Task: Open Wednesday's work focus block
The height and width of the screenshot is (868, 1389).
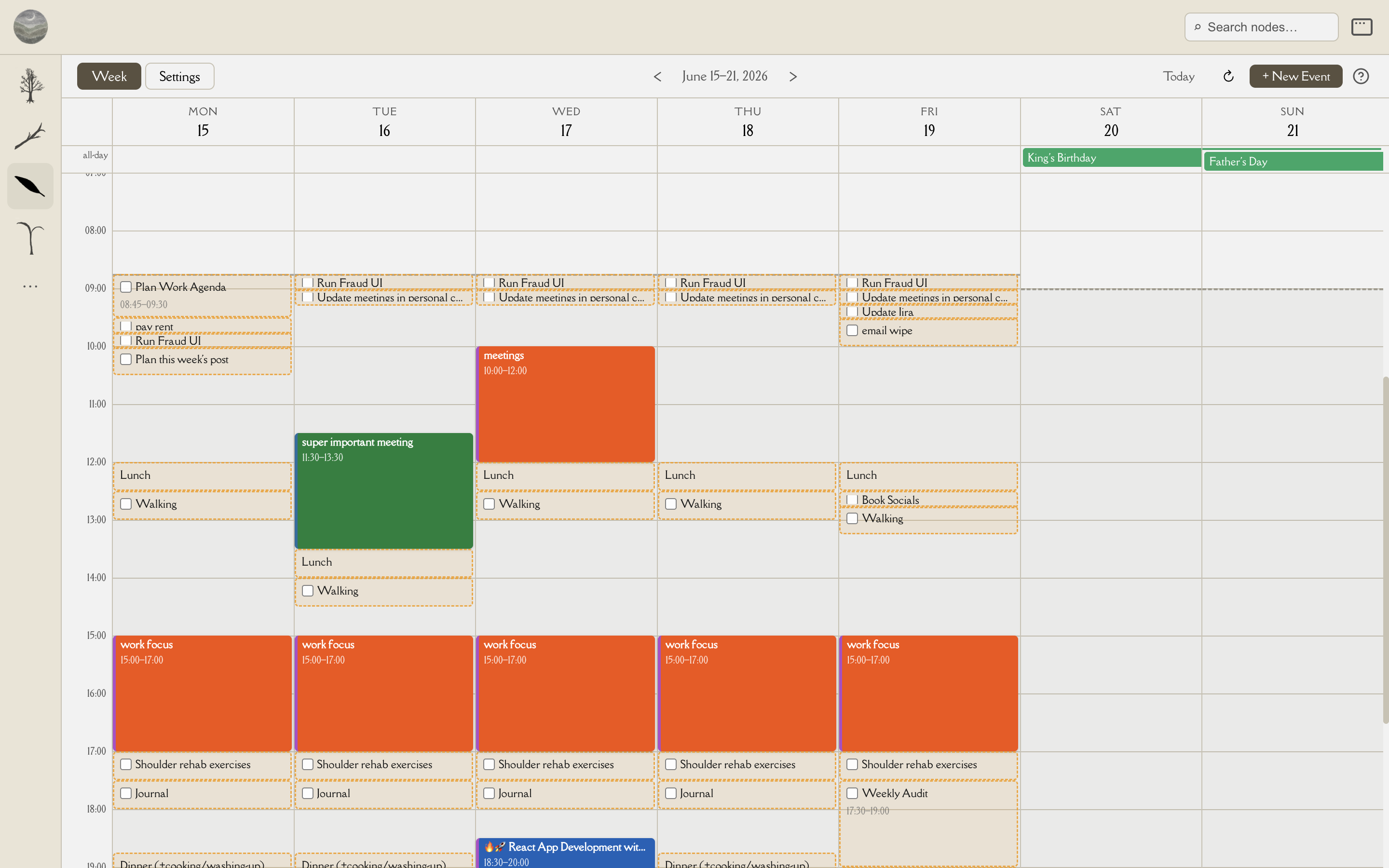Action: tap(565, 693)
